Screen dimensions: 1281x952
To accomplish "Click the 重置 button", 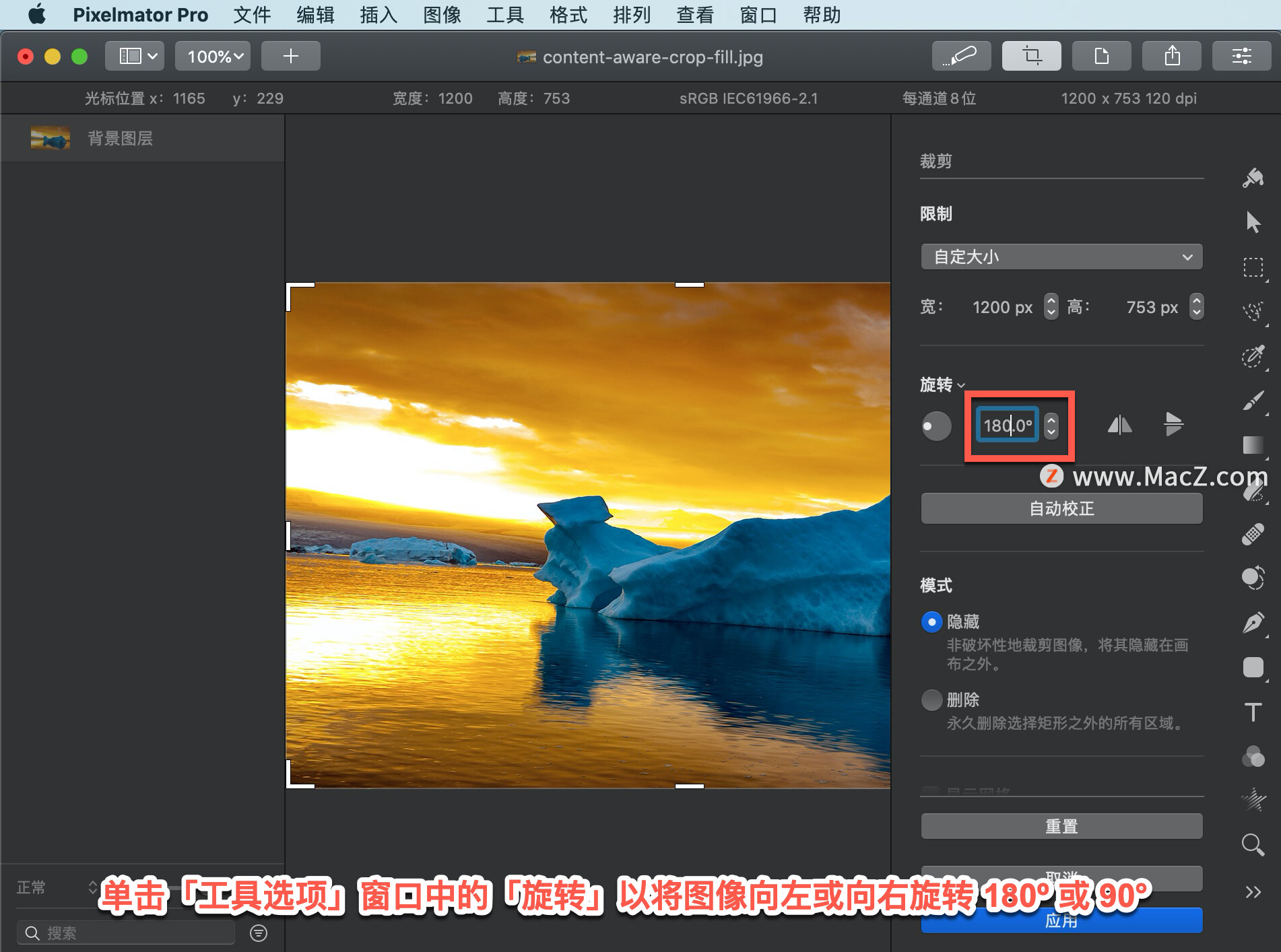I will (x=1061, y=826).
